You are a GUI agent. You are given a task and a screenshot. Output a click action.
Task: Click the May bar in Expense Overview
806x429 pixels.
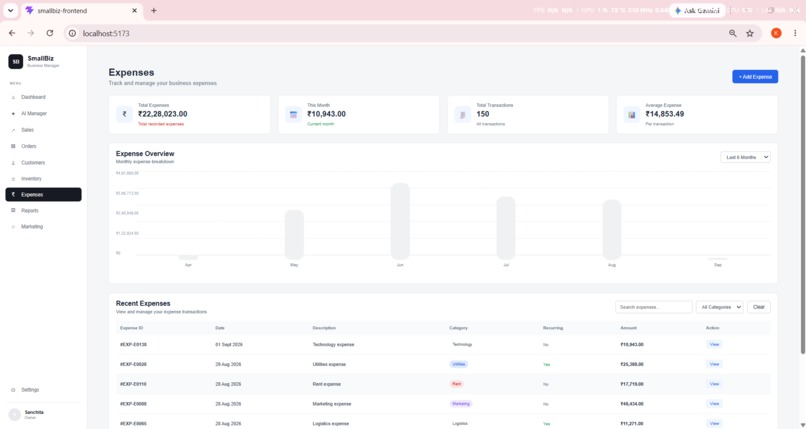tap(294, 235)
